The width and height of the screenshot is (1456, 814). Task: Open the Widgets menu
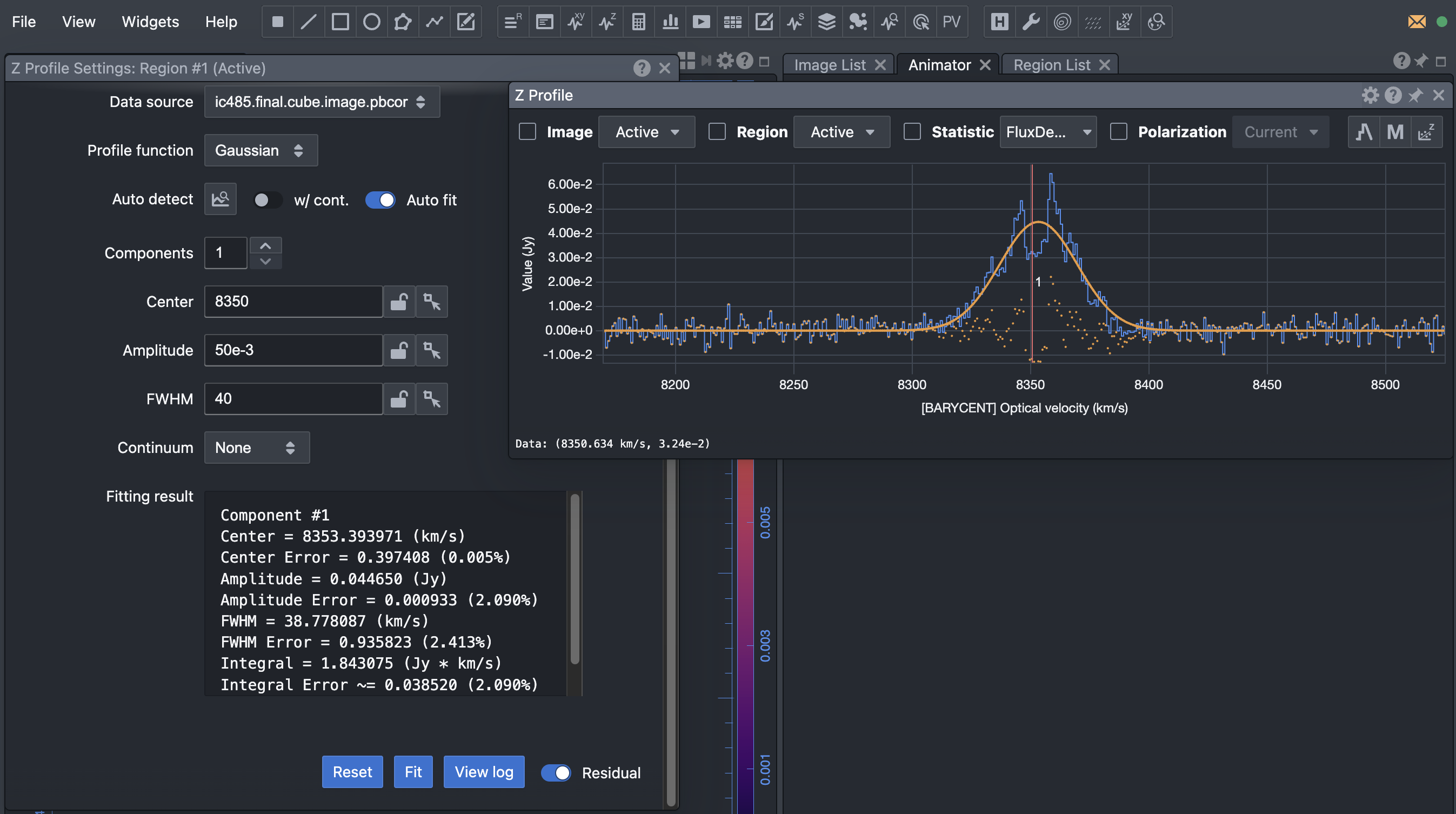(x=150, y=22)
